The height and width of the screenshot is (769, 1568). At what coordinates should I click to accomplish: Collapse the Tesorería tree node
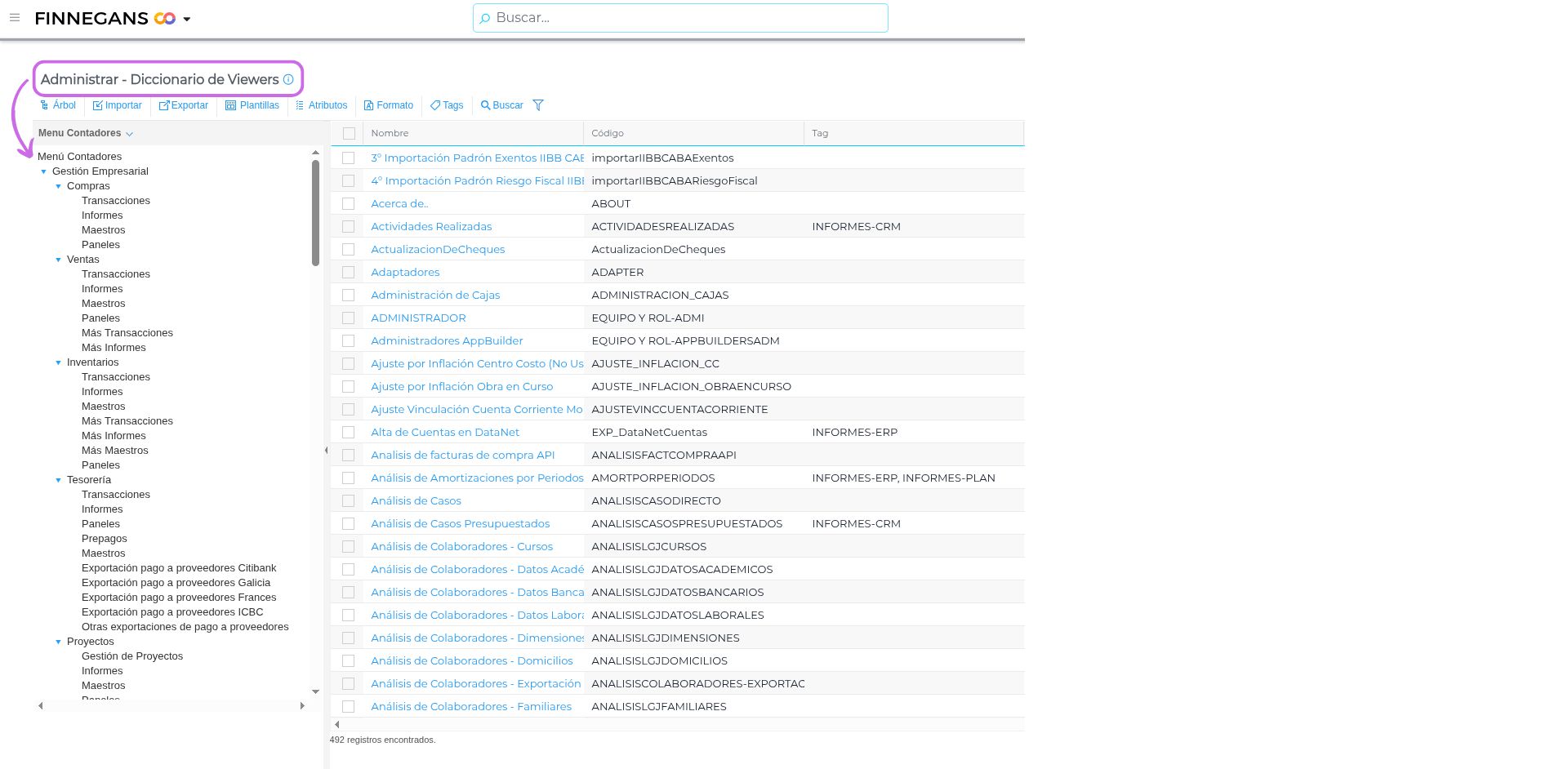pyautogui.click(x=59, y=480)
